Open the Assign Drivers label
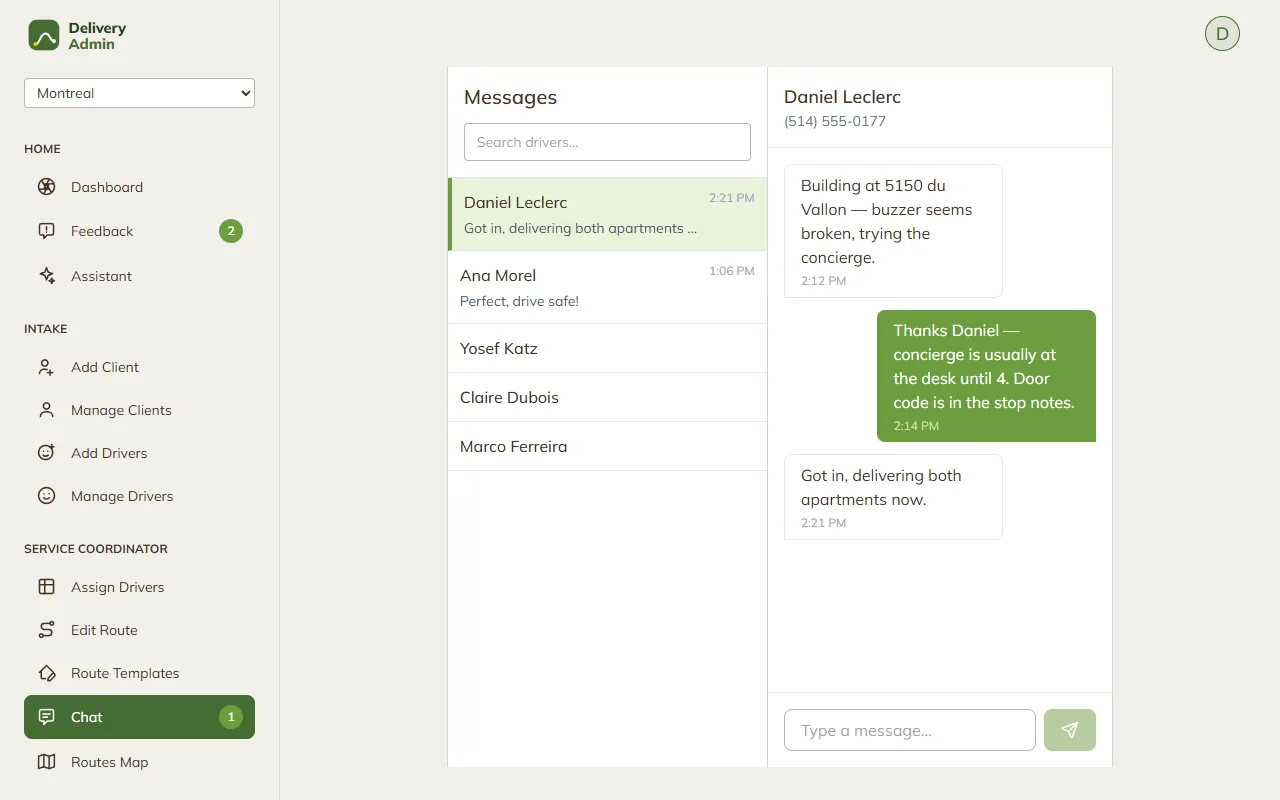This screenshot has width=1280, height=800. click(x=118, y=587)
